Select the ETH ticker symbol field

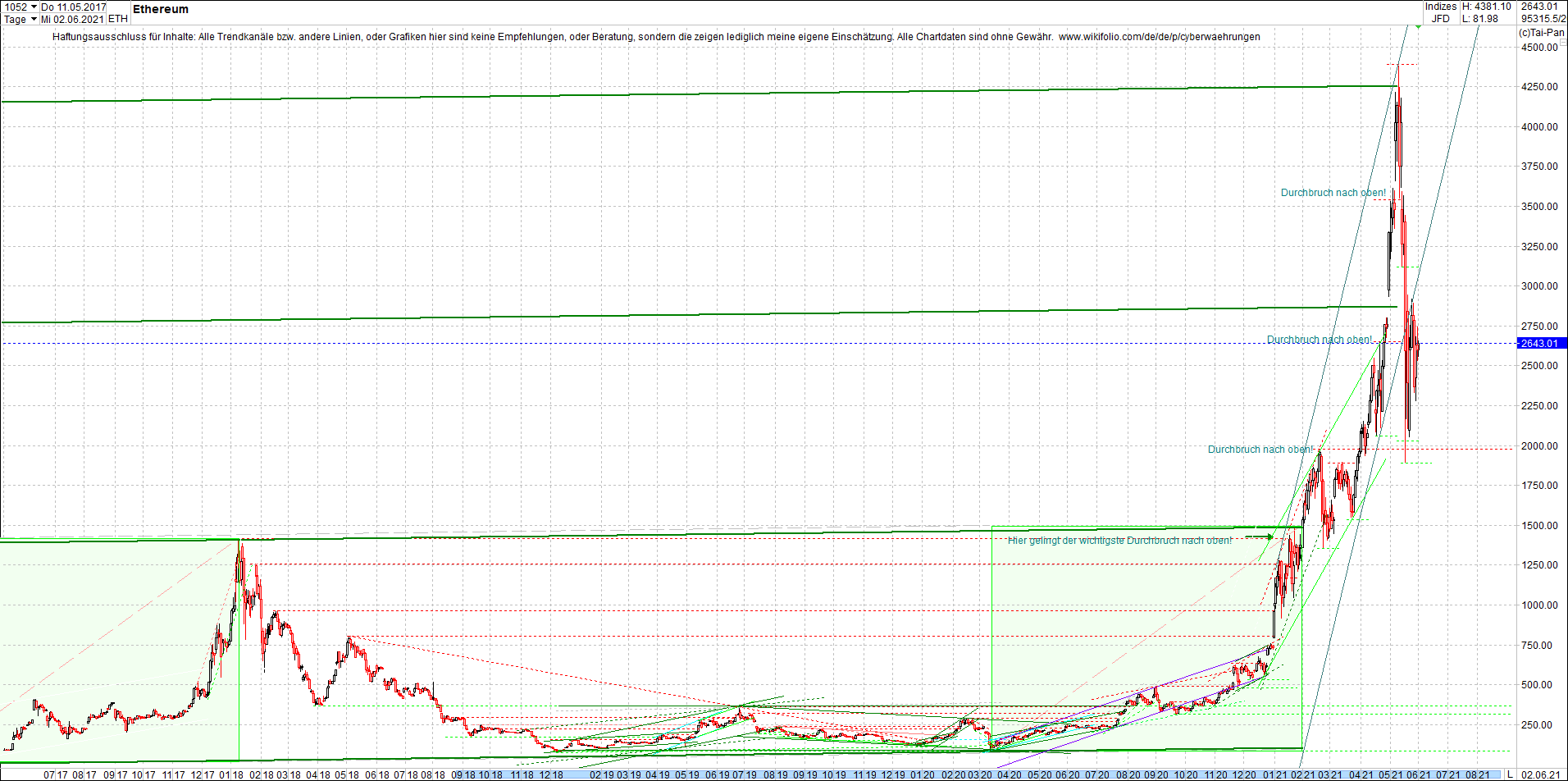click(x=117, y=19)
